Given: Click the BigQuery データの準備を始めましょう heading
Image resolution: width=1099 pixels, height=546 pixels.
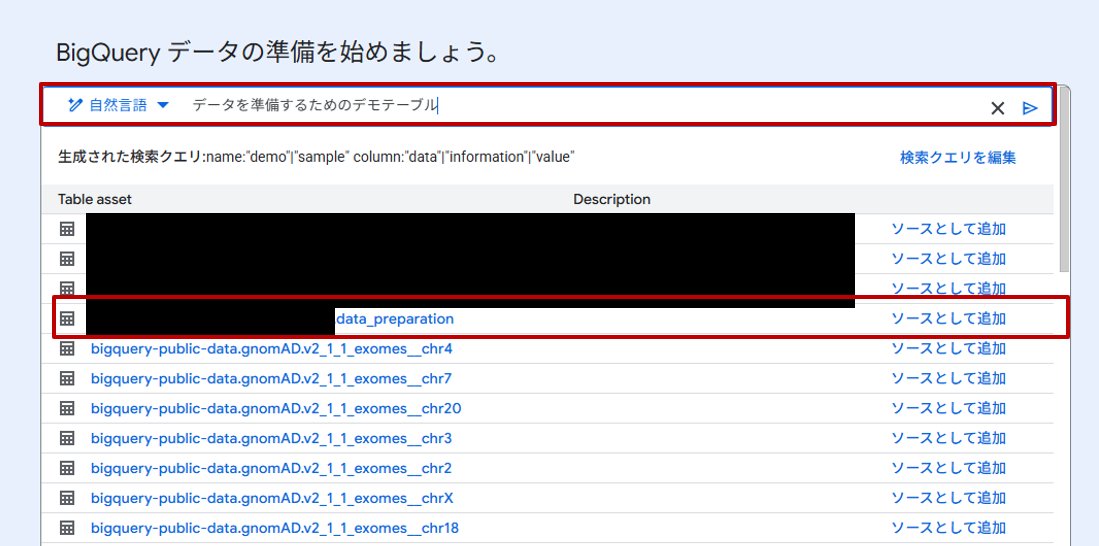Looking at the screenshot, I should coord(278,53).
